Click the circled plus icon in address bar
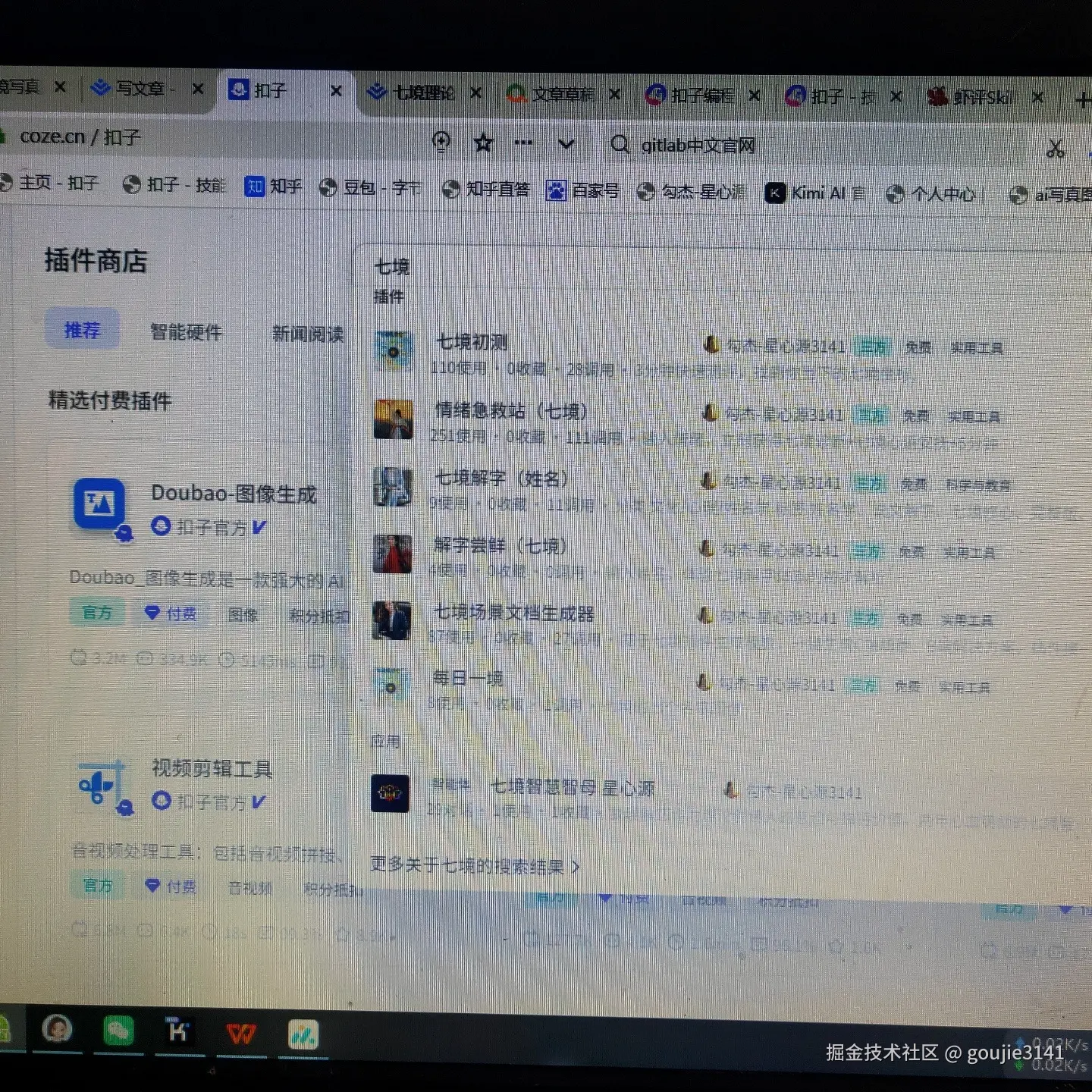1092x1092 pixels. [441, 141]
